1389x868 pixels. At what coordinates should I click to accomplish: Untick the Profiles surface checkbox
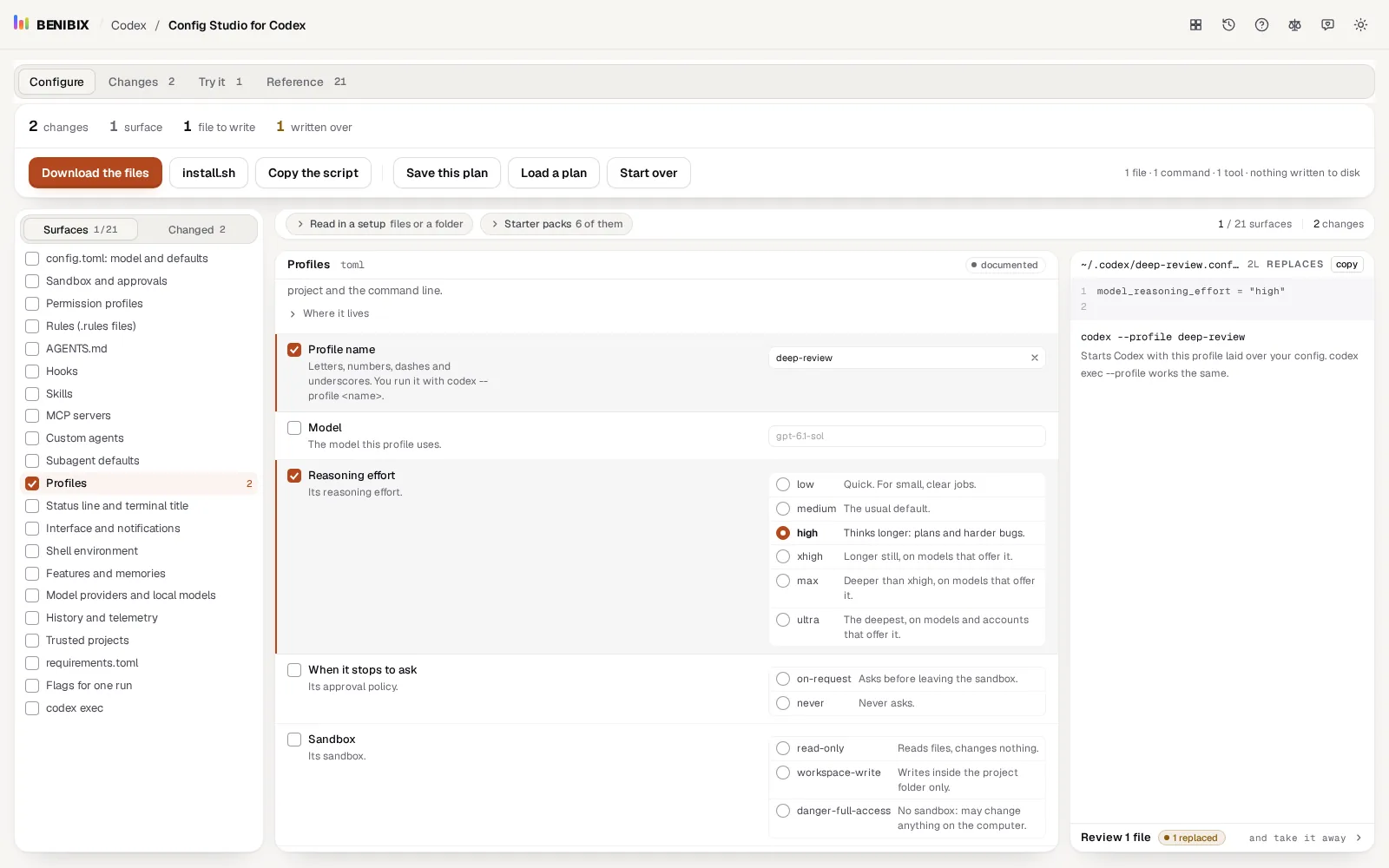32,483
